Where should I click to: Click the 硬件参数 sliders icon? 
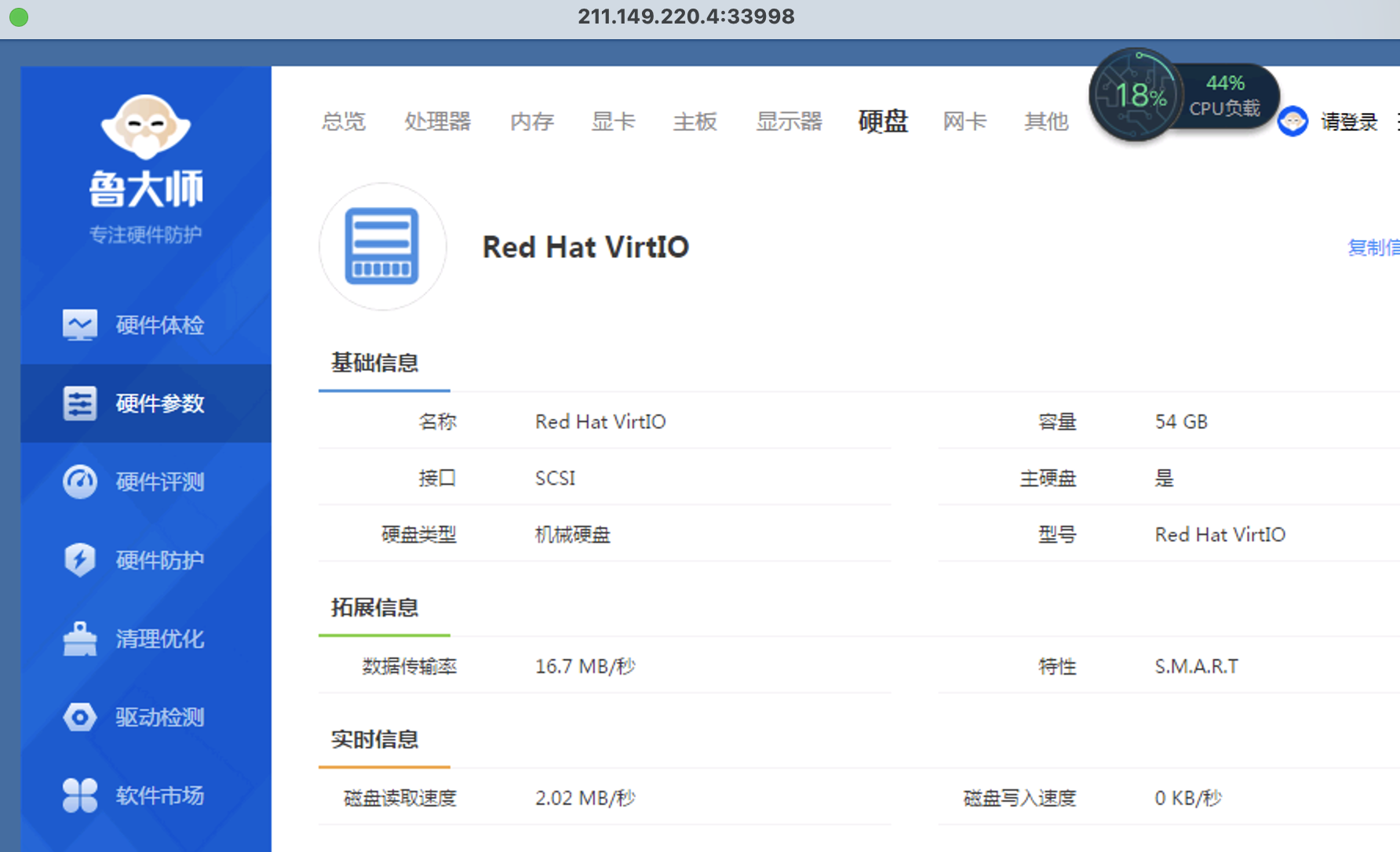click(x=80, y=403)
